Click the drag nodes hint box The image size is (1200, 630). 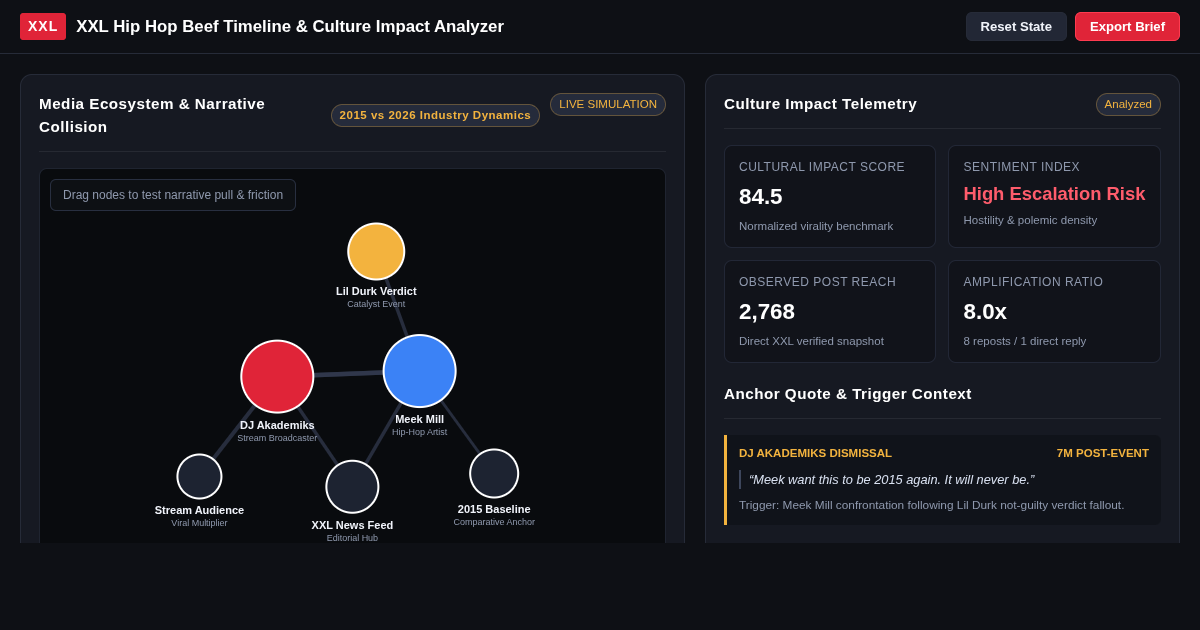click(173, 195)
